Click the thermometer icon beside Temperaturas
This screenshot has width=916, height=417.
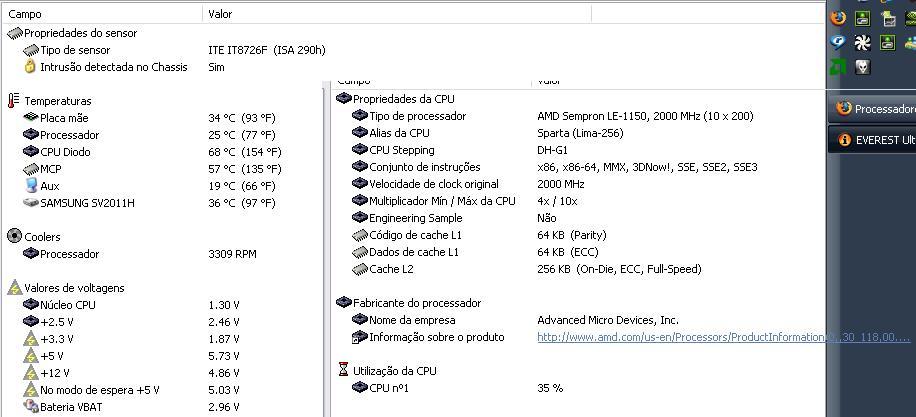pyautogui.click(x=14, y=100)
